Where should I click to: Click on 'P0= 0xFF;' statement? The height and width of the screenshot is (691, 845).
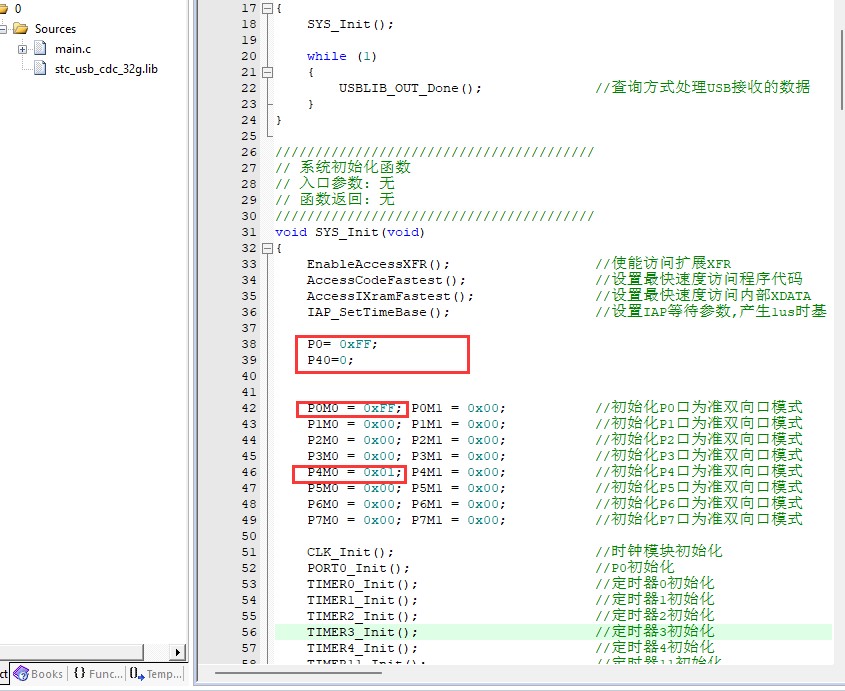coord(343,344)
